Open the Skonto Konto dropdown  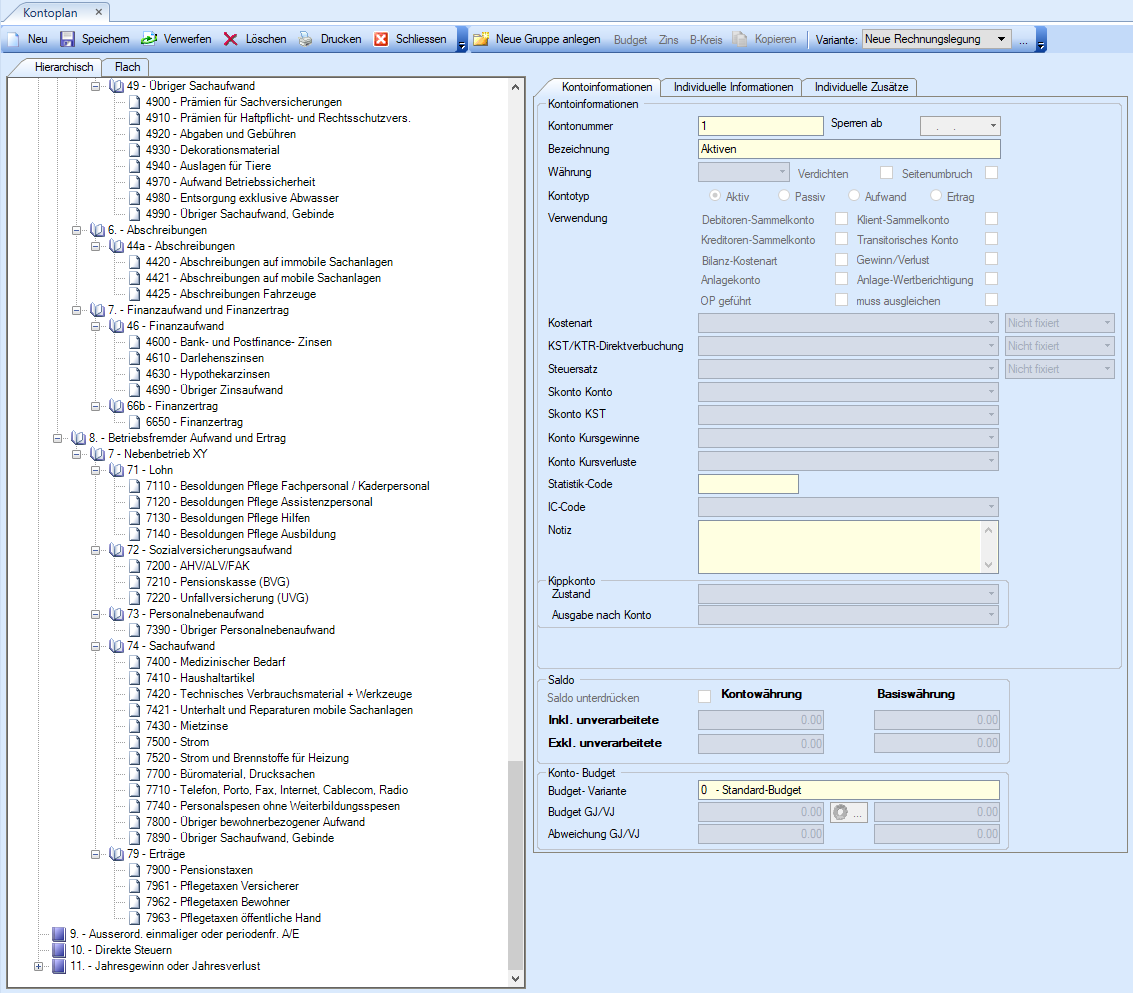point(991,392)
